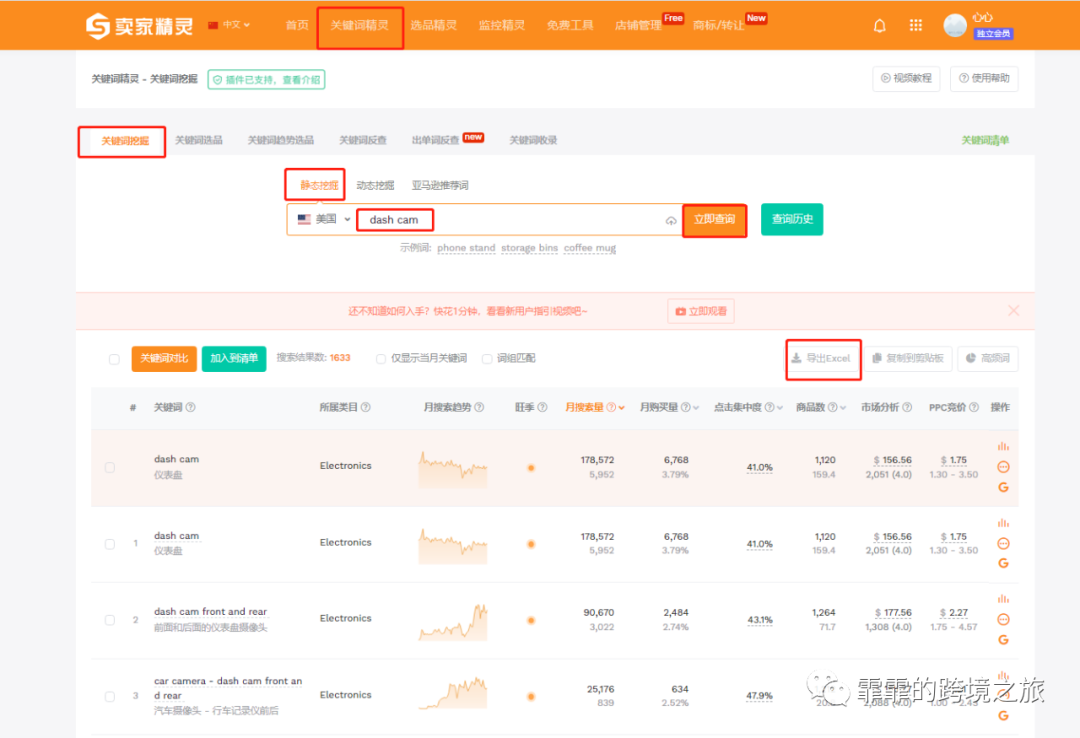
Task: Open 免费工具 in top navigation
Action: [x=570, y=25]
